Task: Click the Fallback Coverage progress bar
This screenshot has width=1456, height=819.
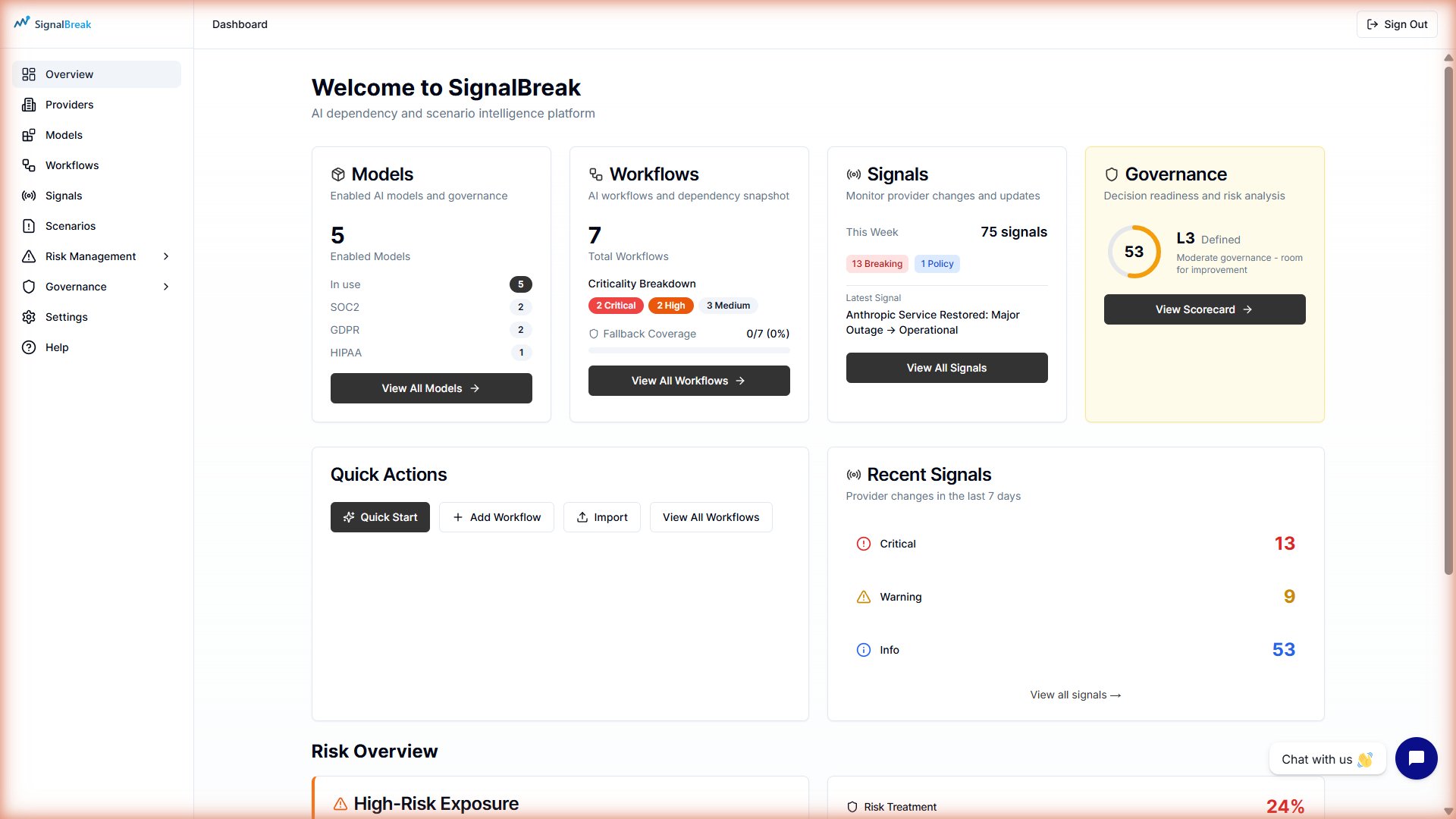Action: 689,350
